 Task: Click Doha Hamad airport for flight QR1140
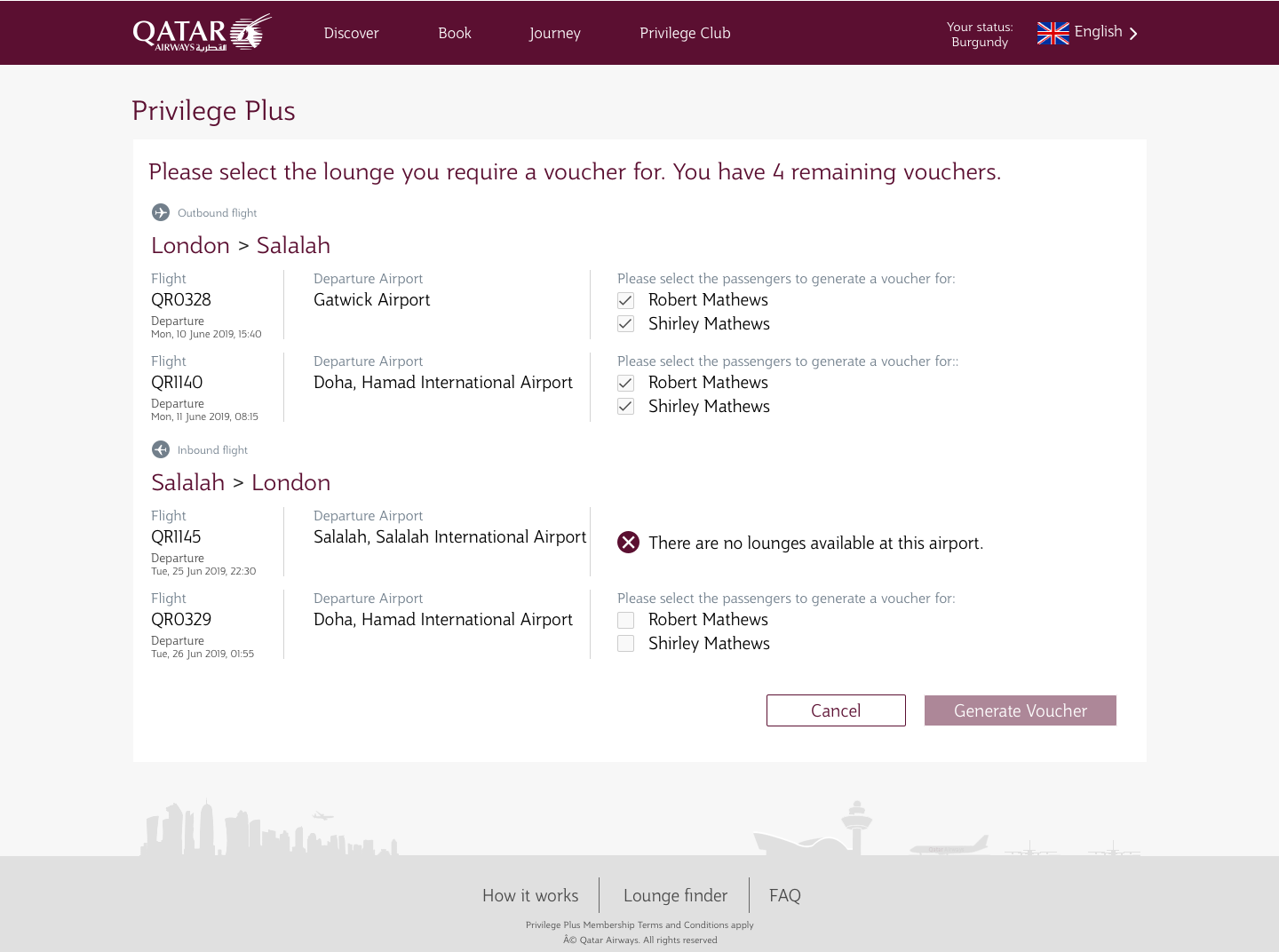click(443, 383)
